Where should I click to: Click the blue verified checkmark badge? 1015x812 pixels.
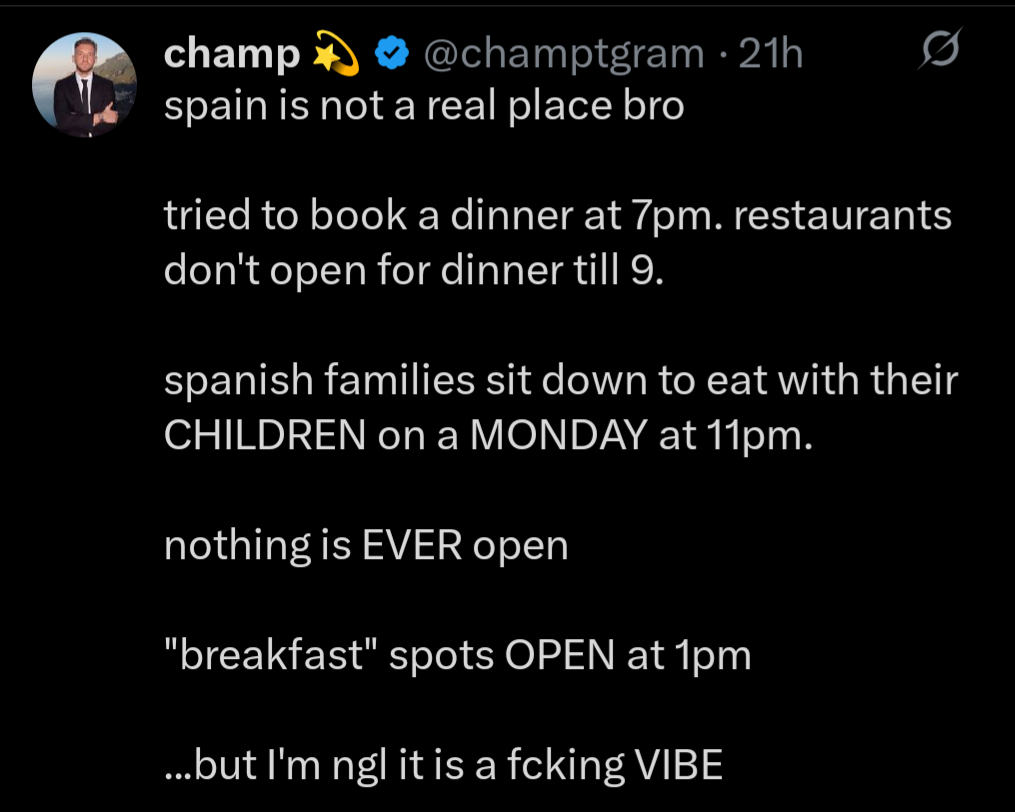click(x=389, y=54)
